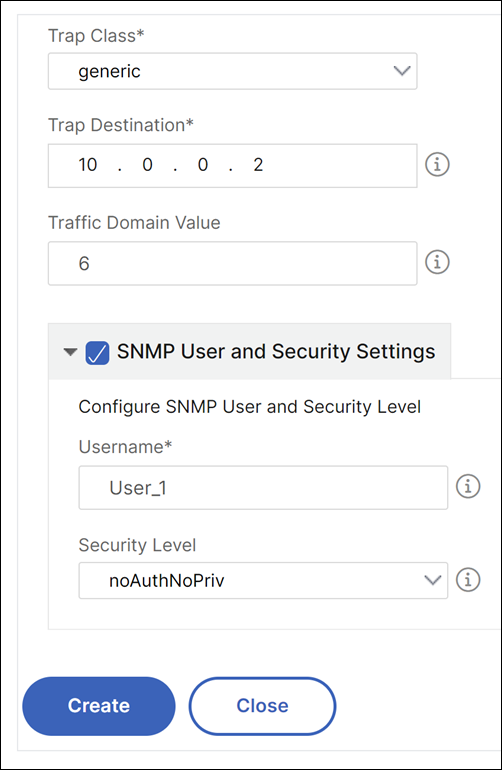Click the SNMP User and Security Settings heading

point(276,352)
